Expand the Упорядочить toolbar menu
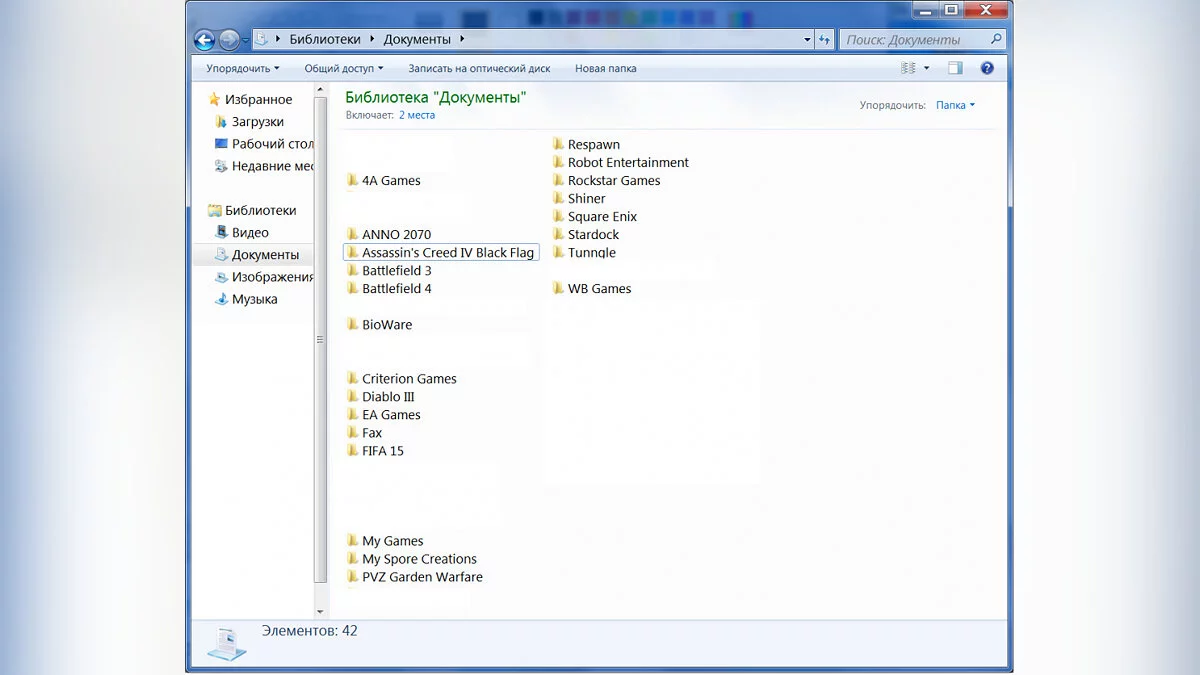Screen dimensions: 1200x675 pyautogui.click(x=242, y=69)
